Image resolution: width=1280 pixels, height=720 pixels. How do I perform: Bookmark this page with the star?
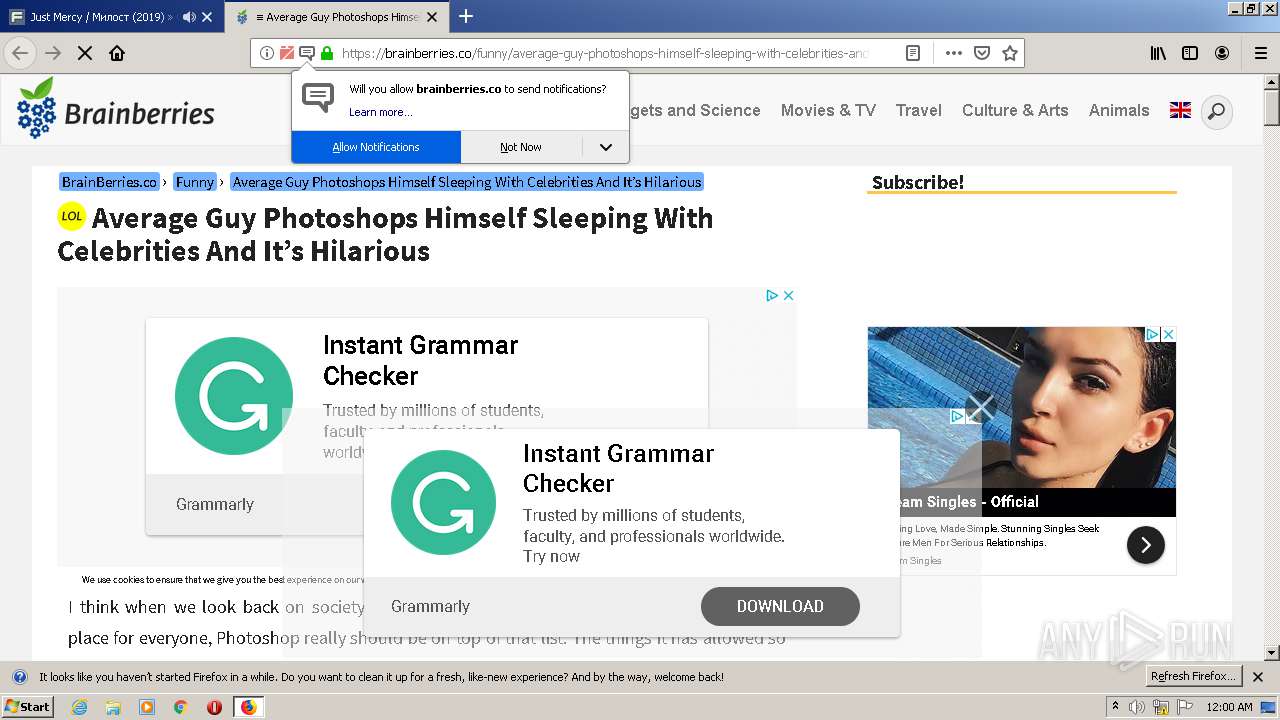(x=1010, y=53)
